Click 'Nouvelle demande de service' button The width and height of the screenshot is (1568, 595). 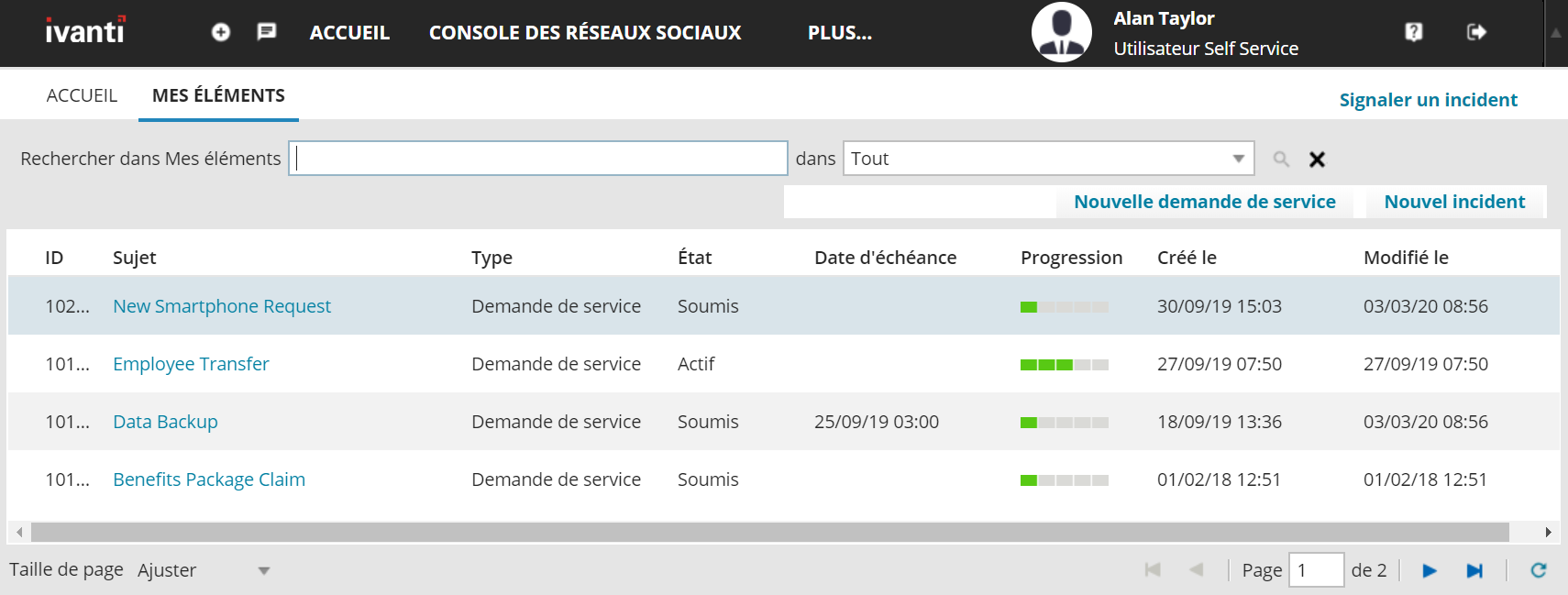tap(1204, 202)
